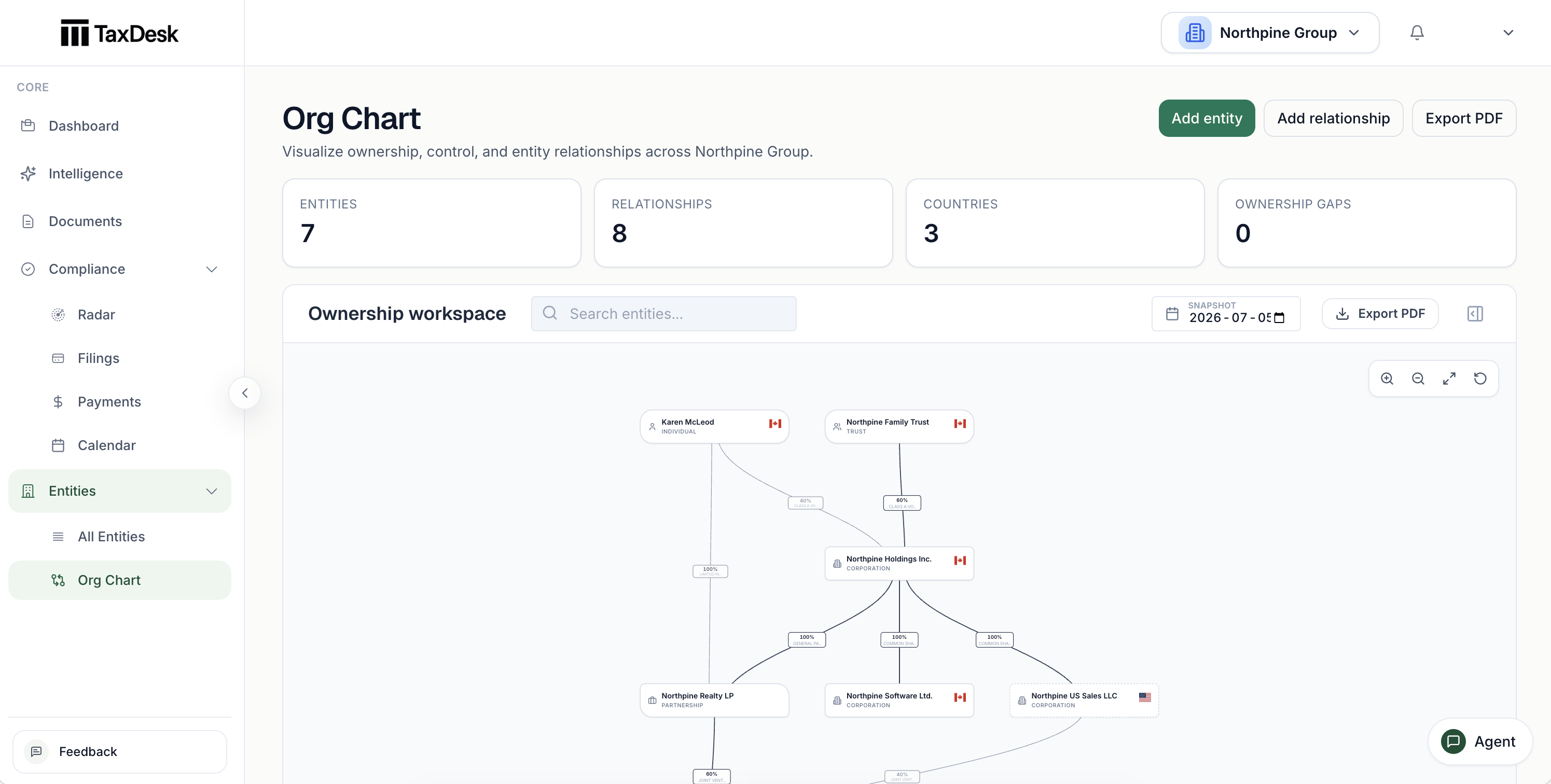The image size is (1551, 784).
Task: Click the Radar icon in sidebar
Action: (x=58, y=315)
